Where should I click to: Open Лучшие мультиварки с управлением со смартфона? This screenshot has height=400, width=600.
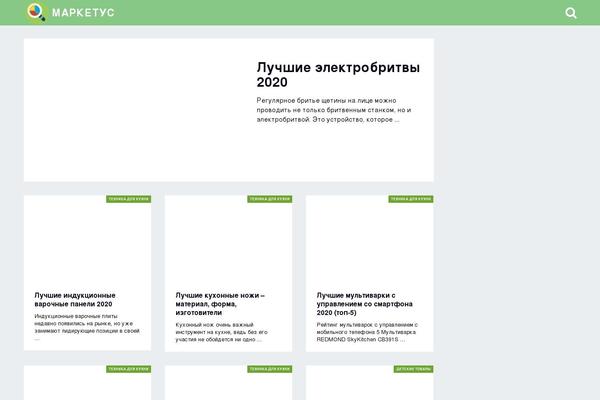pos(364,304)
